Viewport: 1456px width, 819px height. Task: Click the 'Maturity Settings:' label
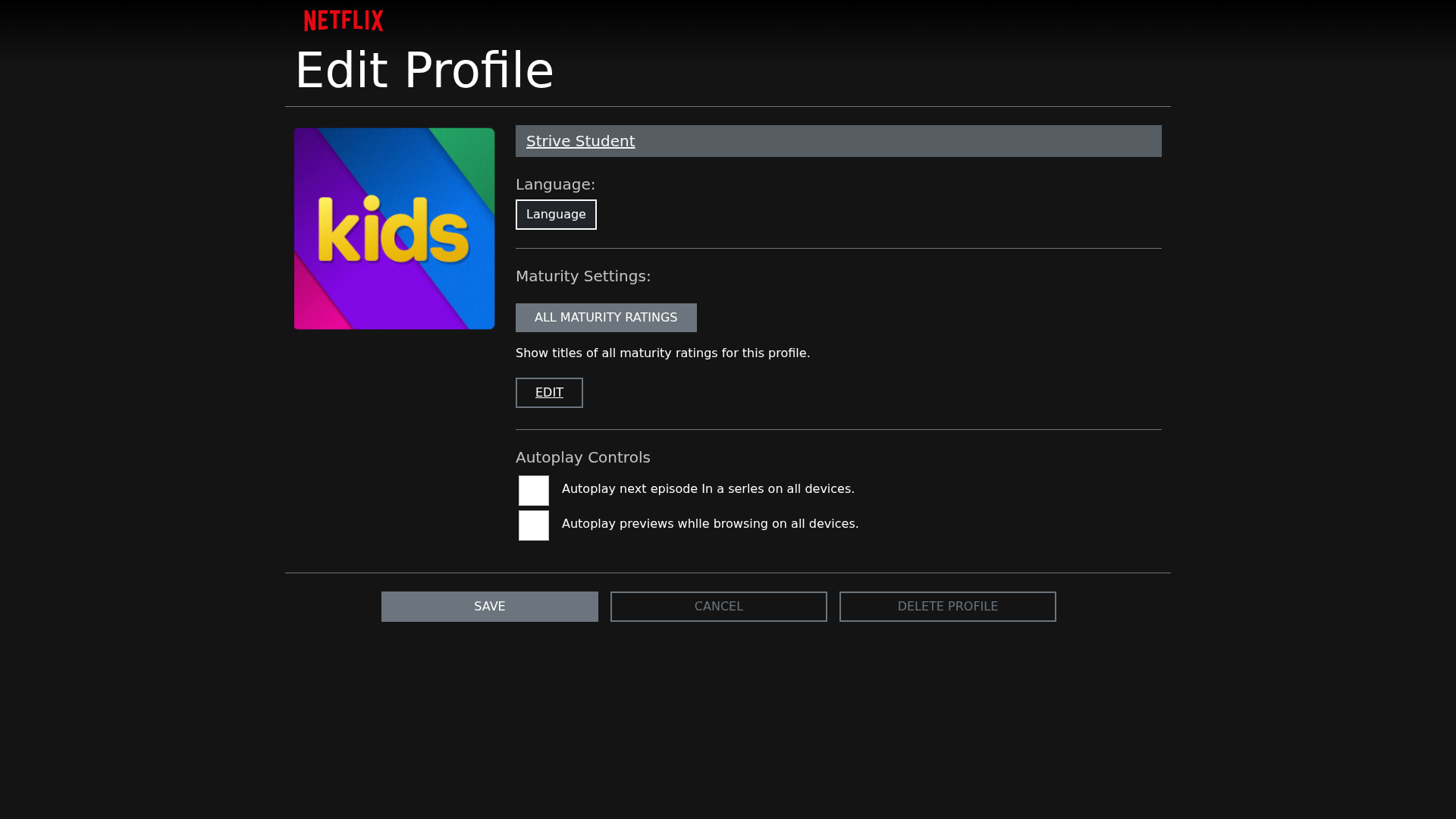(583, 276)
